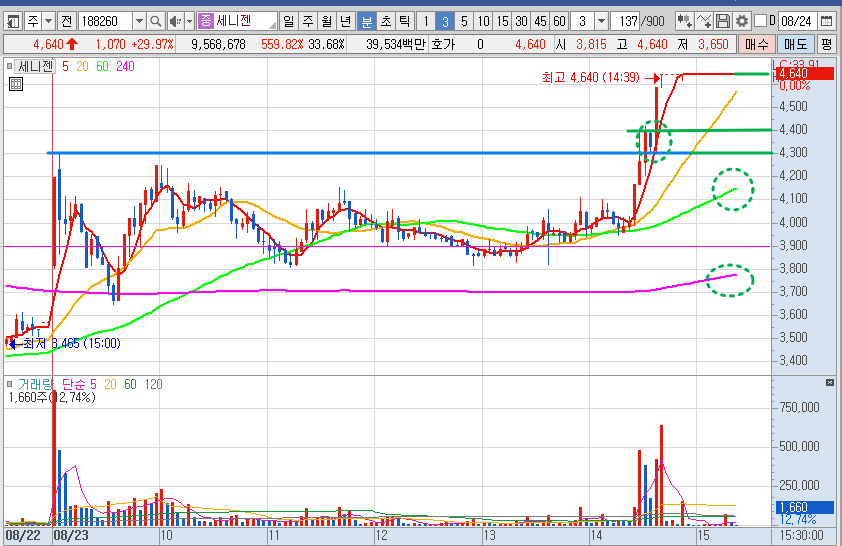Viewport: 842px width, 546px height.
Task: Click the panel toggle icon at toolbar start
Action: coord(13,21)
